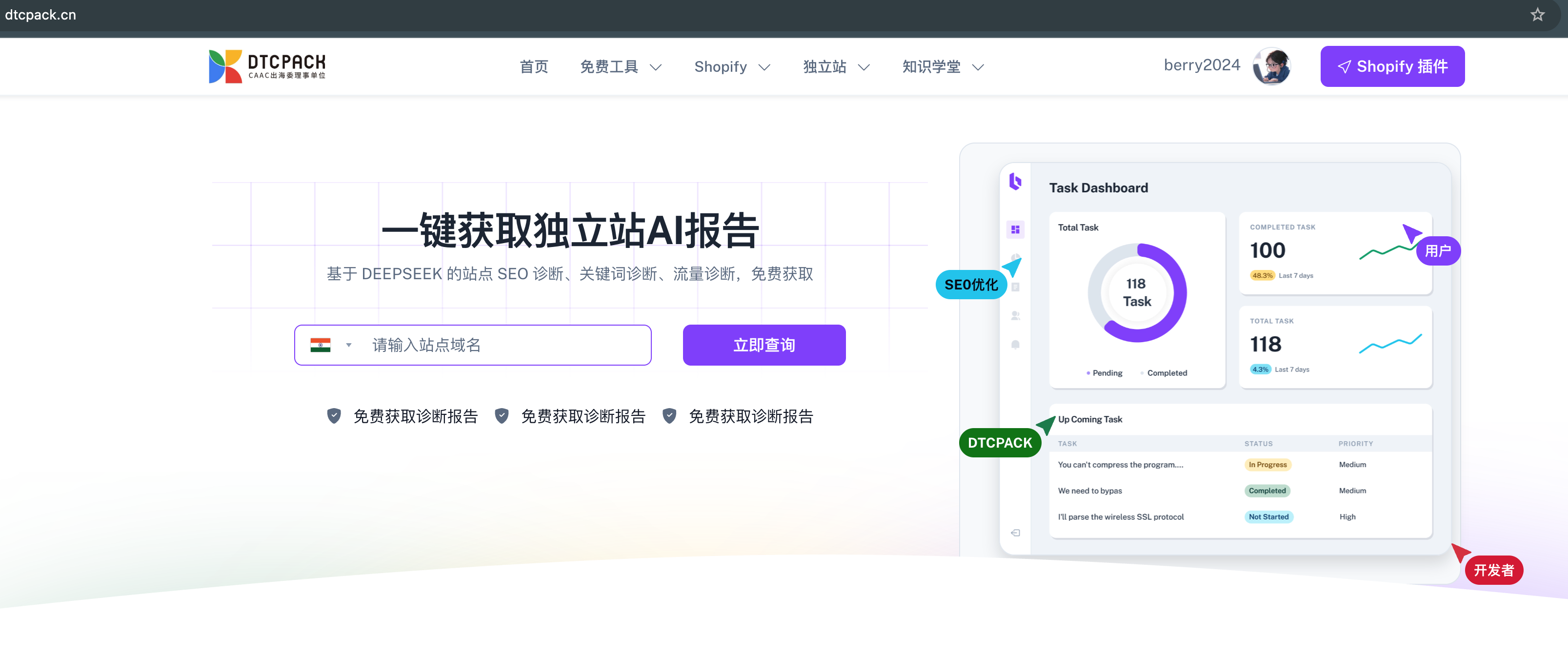Go to 首页 in the navigation

pyautogui.click(x=534, y=66)
